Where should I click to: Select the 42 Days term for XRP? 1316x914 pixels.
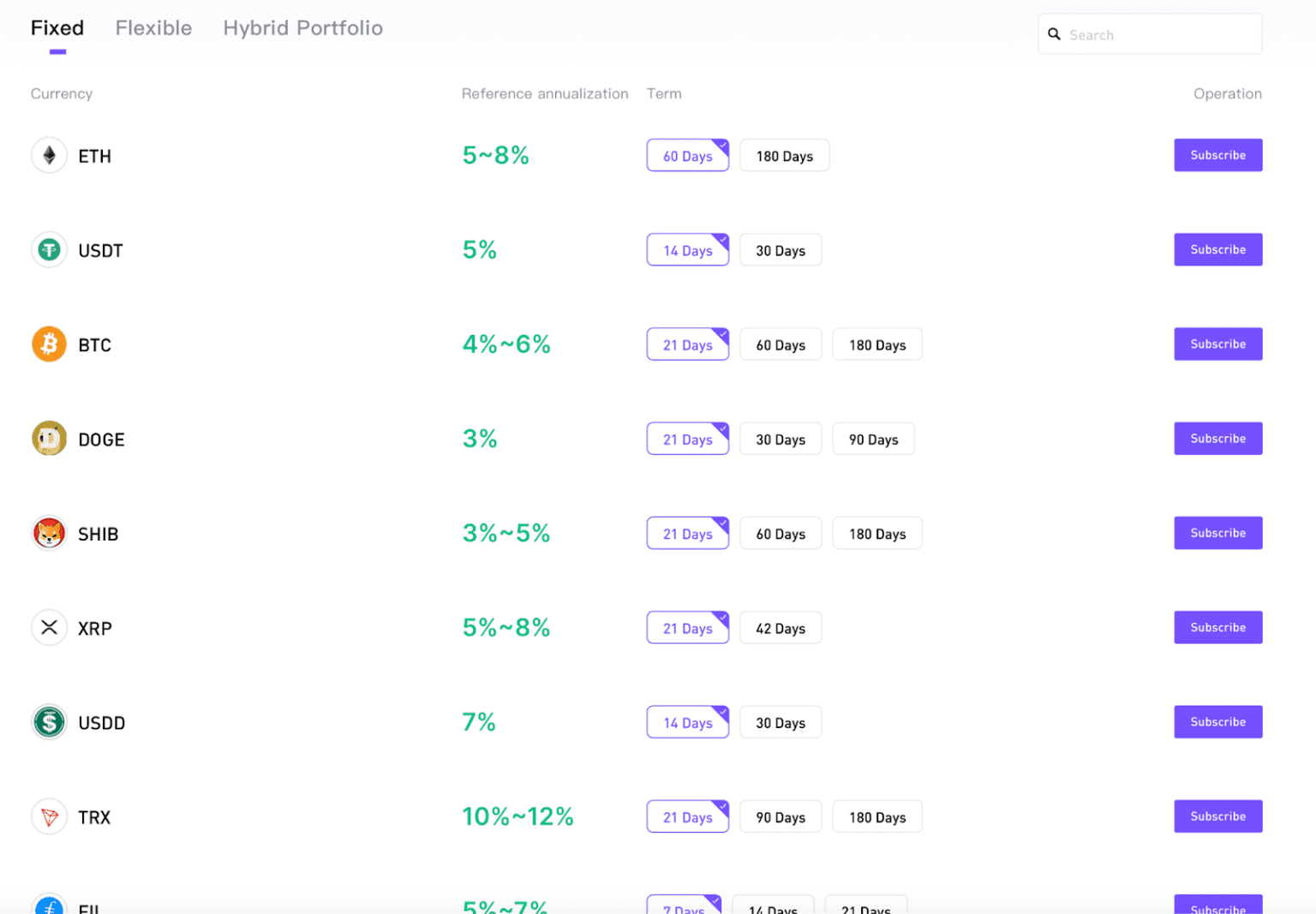click(x=781, y=627)
